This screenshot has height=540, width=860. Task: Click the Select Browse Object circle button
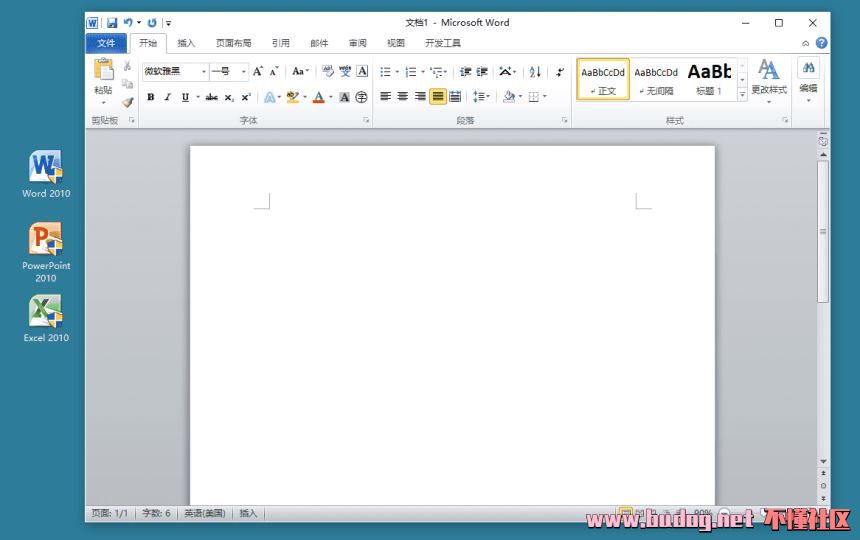(x=823, y=486)
